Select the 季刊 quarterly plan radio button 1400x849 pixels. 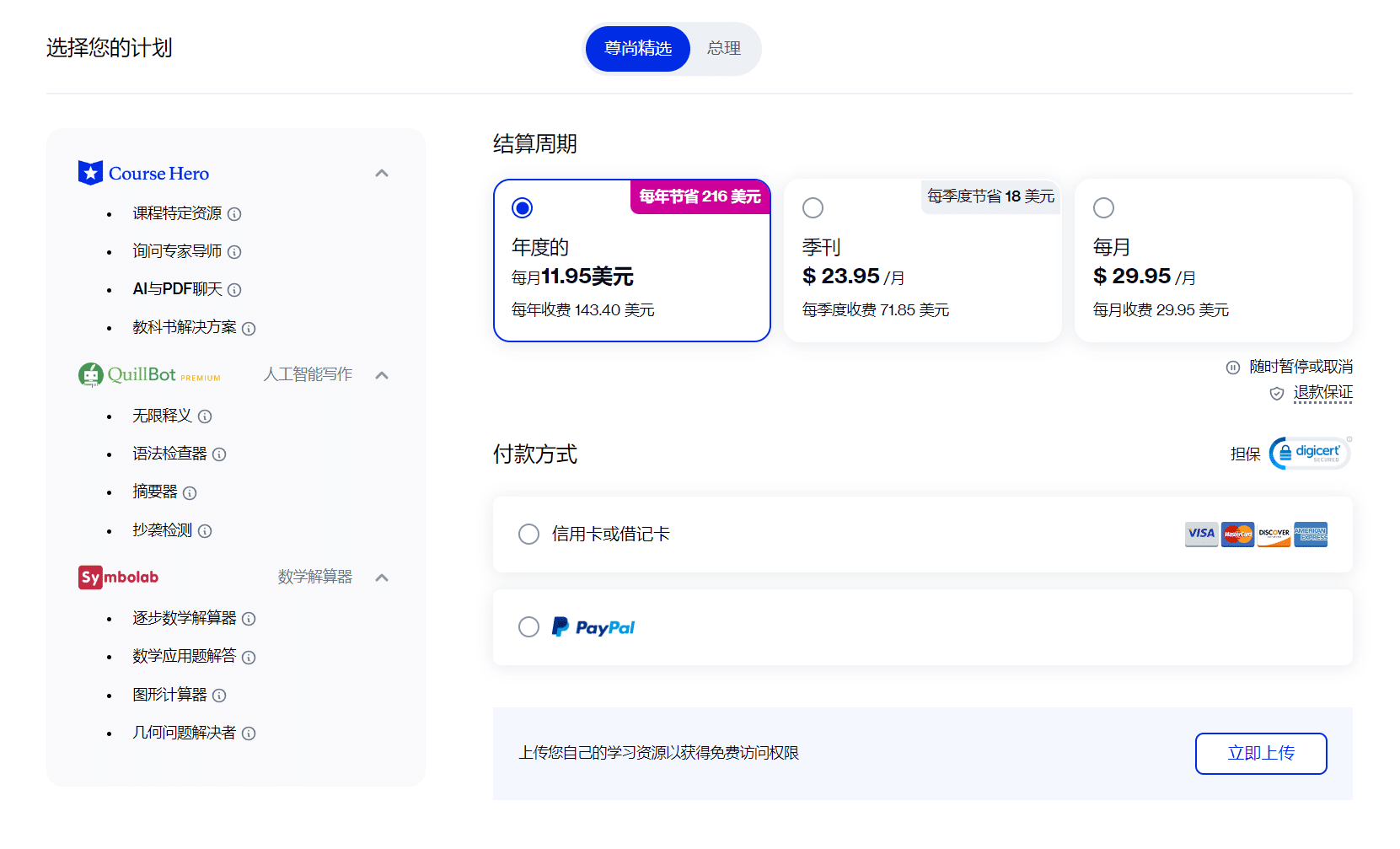point(813,207)
